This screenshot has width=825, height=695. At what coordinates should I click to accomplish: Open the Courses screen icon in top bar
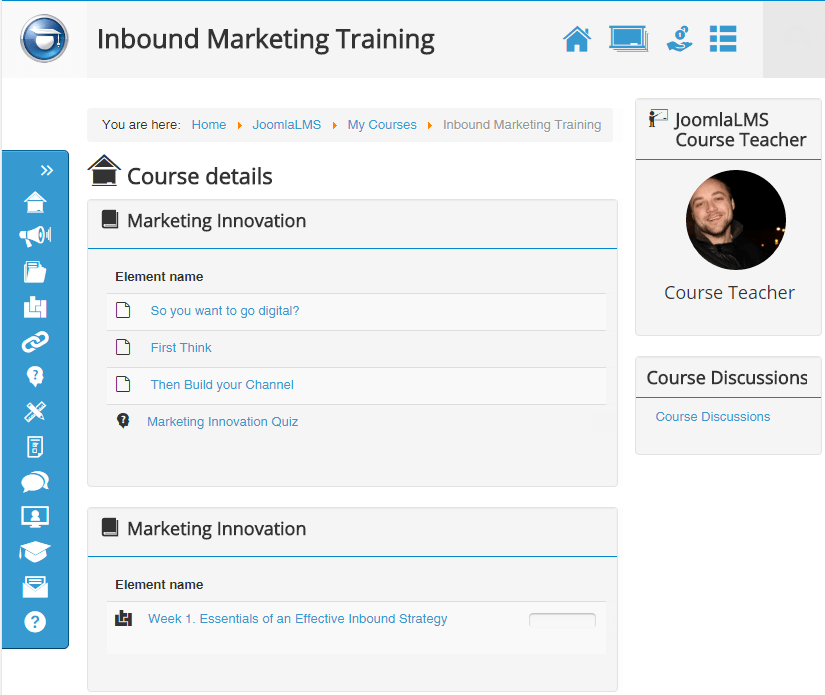pyautogui.click(x=628, y=38)
